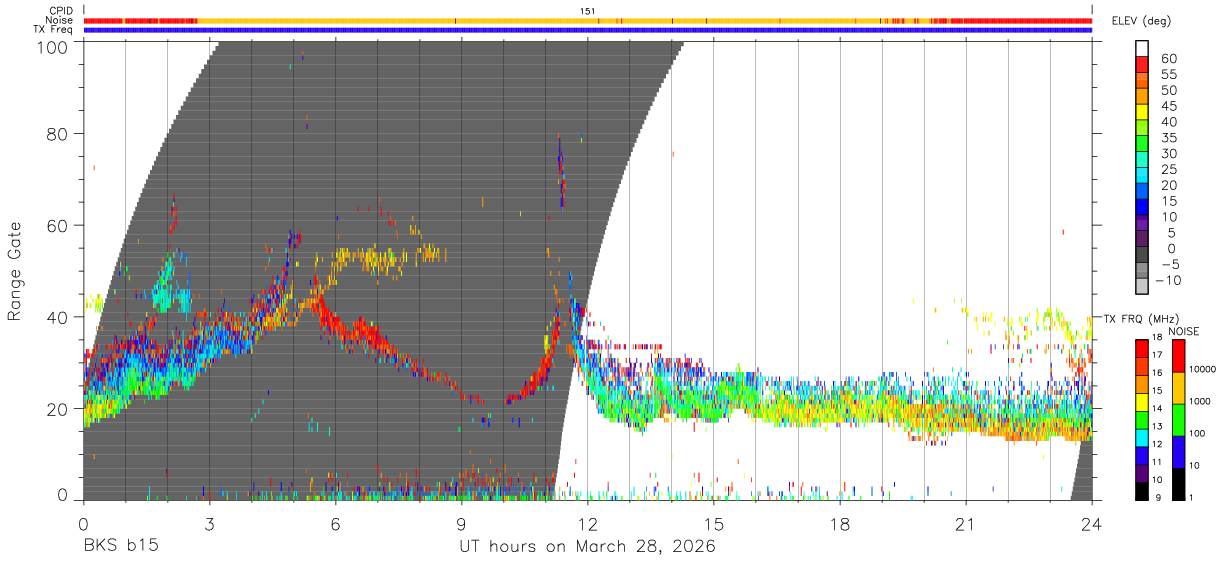Click the "1000" label on the NOISE bar
The image size is (1228, 567).
pyautogui.click(x=1202, y=401)
